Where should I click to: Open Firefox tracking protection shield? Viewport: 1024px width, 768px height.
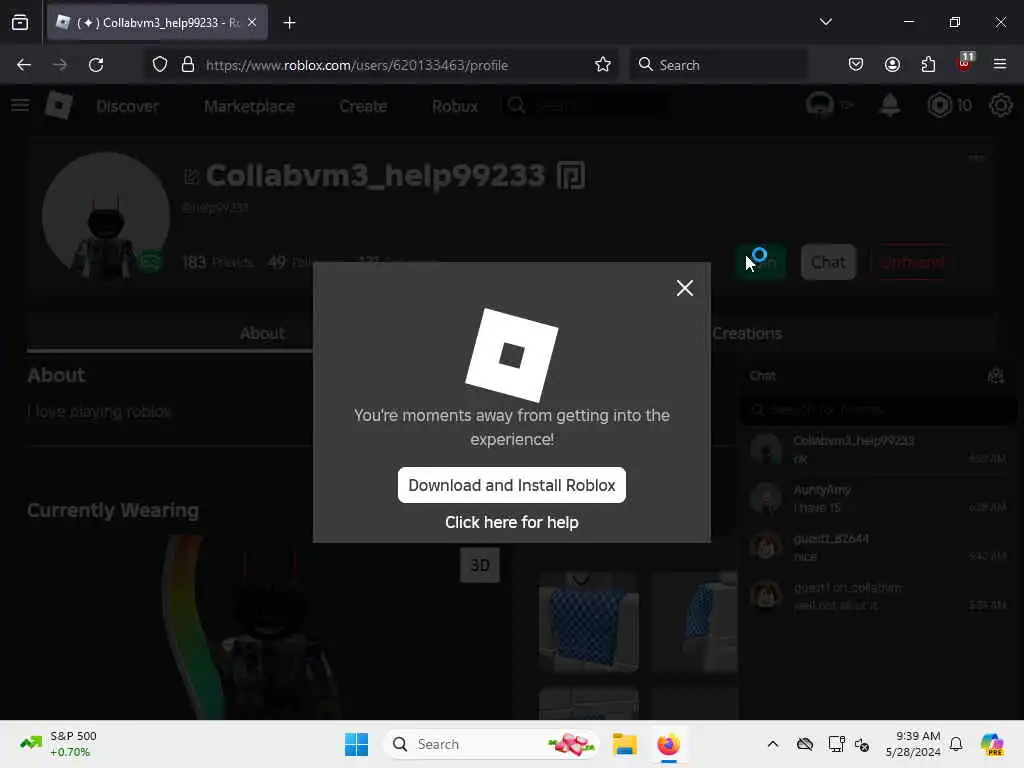pos(160,65)
